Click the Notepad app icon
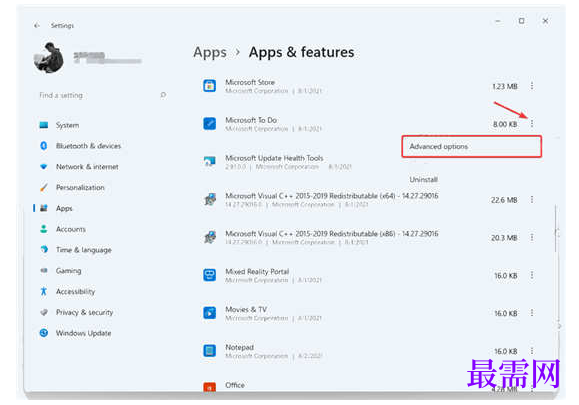The image size is (579, 405). pyautogui.click(x=210, y=351)
